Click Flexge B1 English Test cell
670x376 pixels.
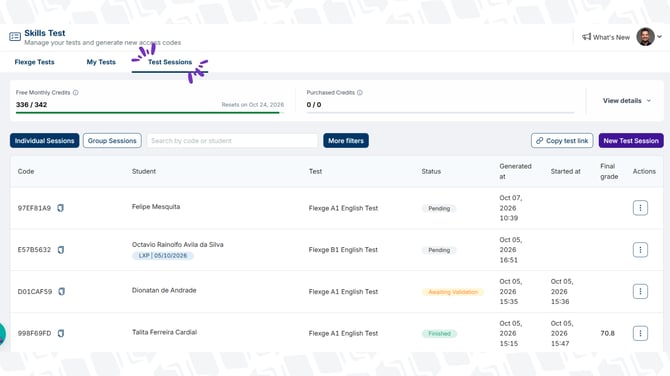coord(343,250)
